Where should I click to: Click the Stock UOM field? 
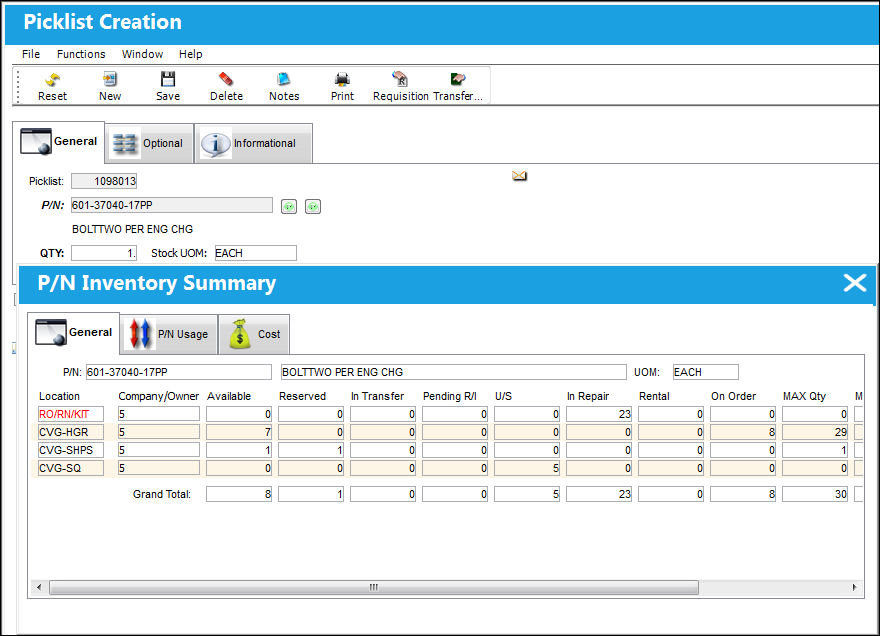point(255,253)
